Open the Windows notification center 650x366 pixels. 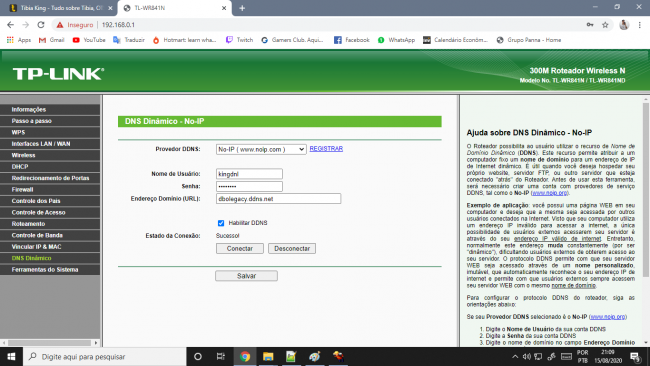pos(635,356)
